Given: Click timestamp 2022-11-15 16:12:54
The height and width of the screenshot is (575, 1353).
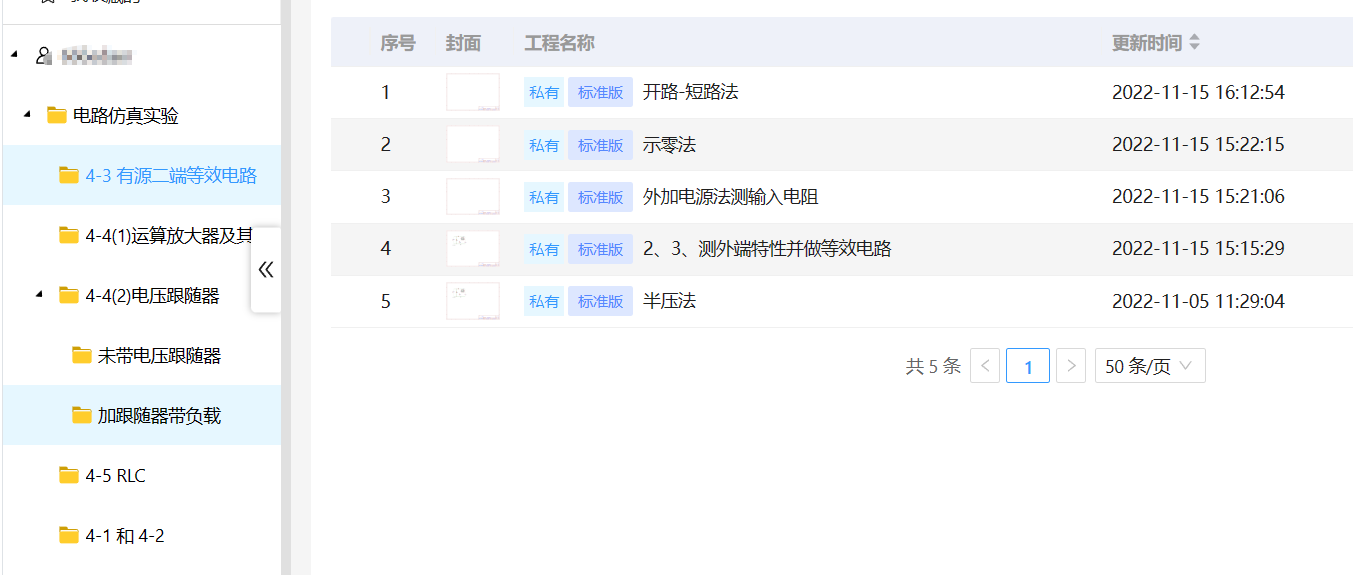Looking at the screenshot, I should click(x=1198, y=93).
